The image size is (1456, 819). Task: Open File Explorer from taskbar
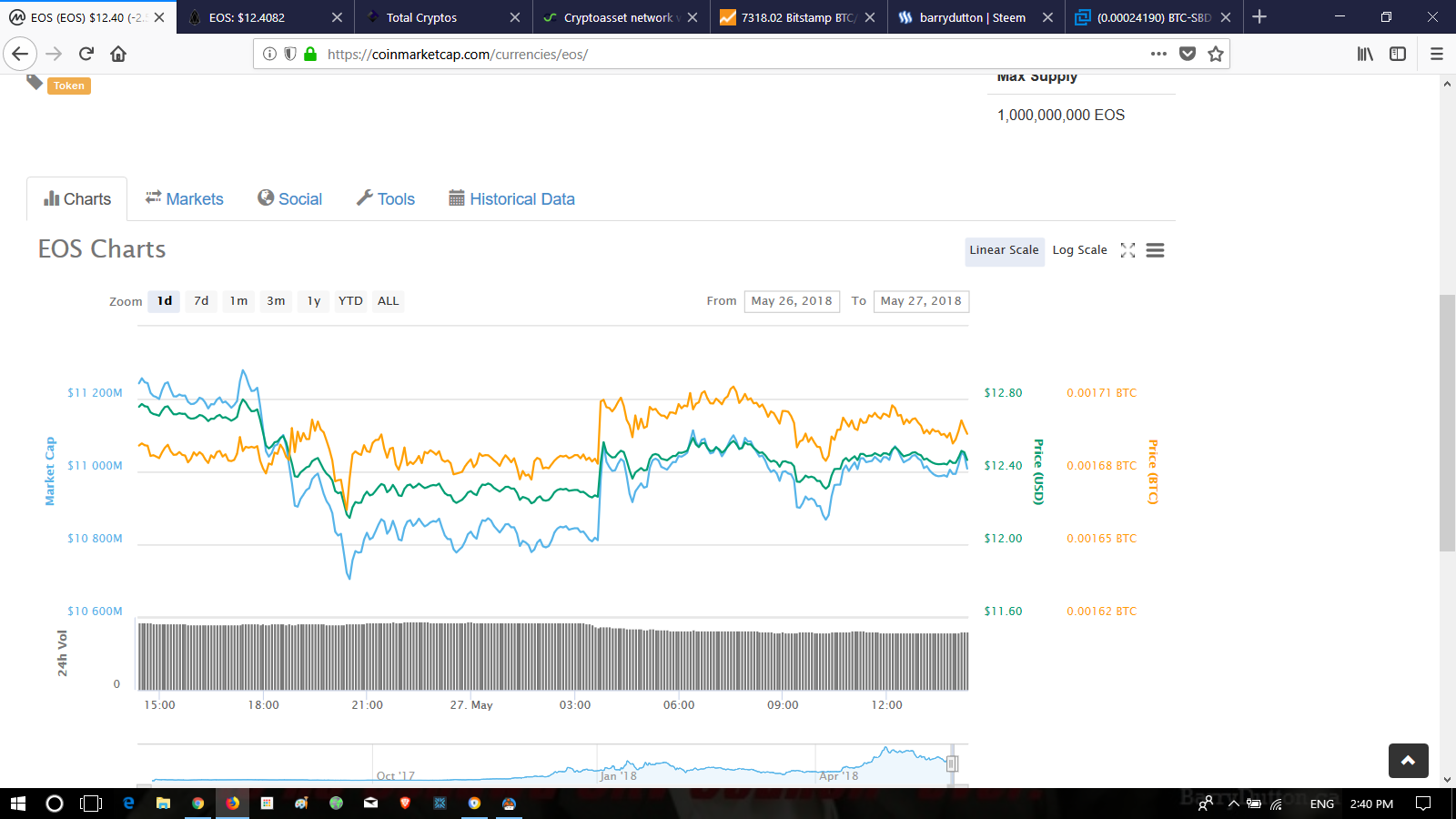(x=163, y=804)
